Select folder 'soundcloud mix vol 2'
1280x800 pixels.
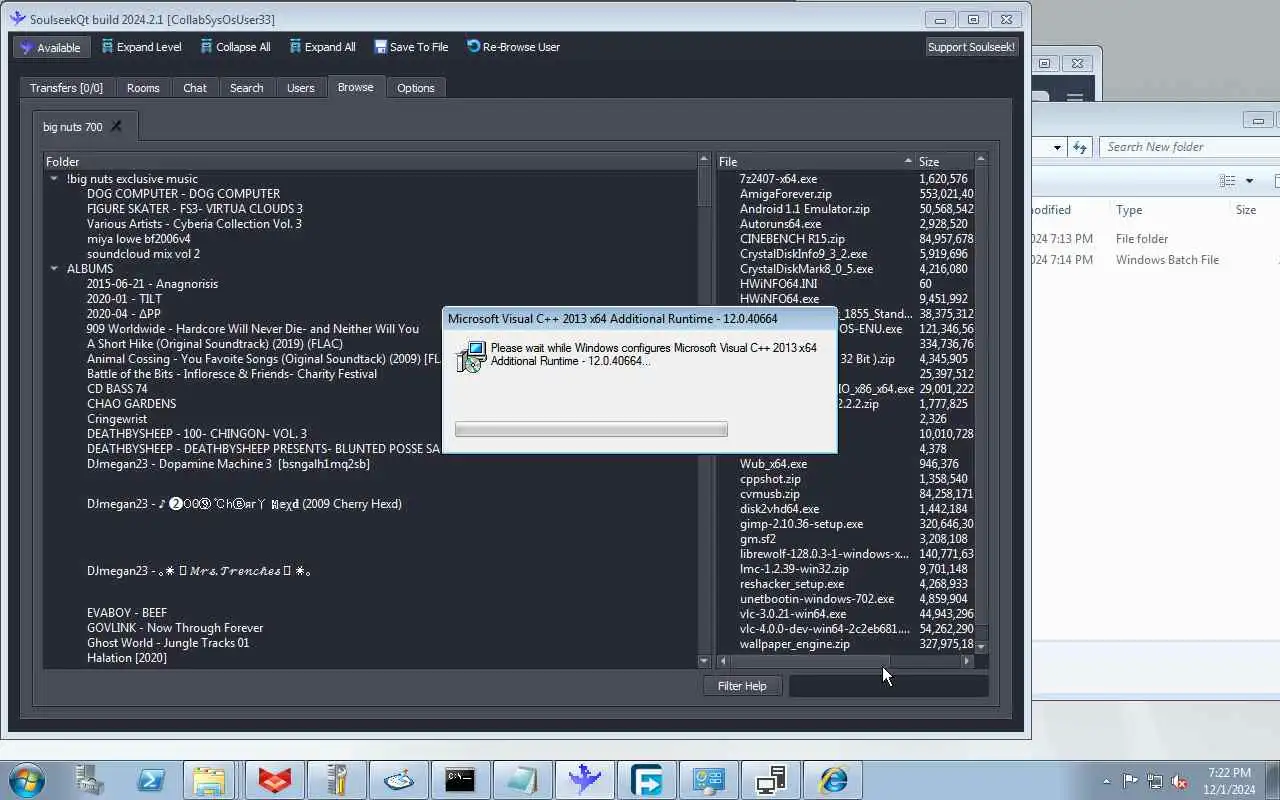click(x=143, y=254)
